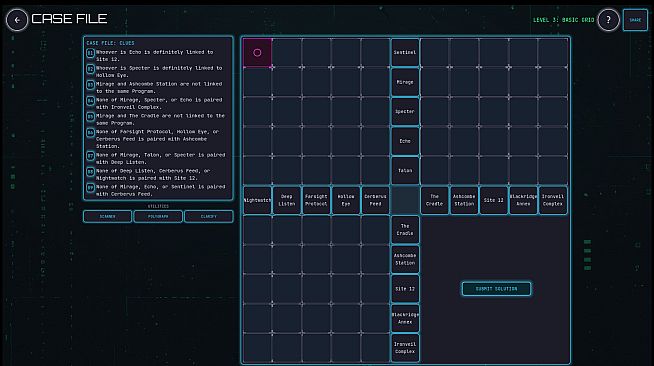The image size is (654, 366).
Task: Mark the Specter and Hollow Eye cell
Action: click(346, 111)
